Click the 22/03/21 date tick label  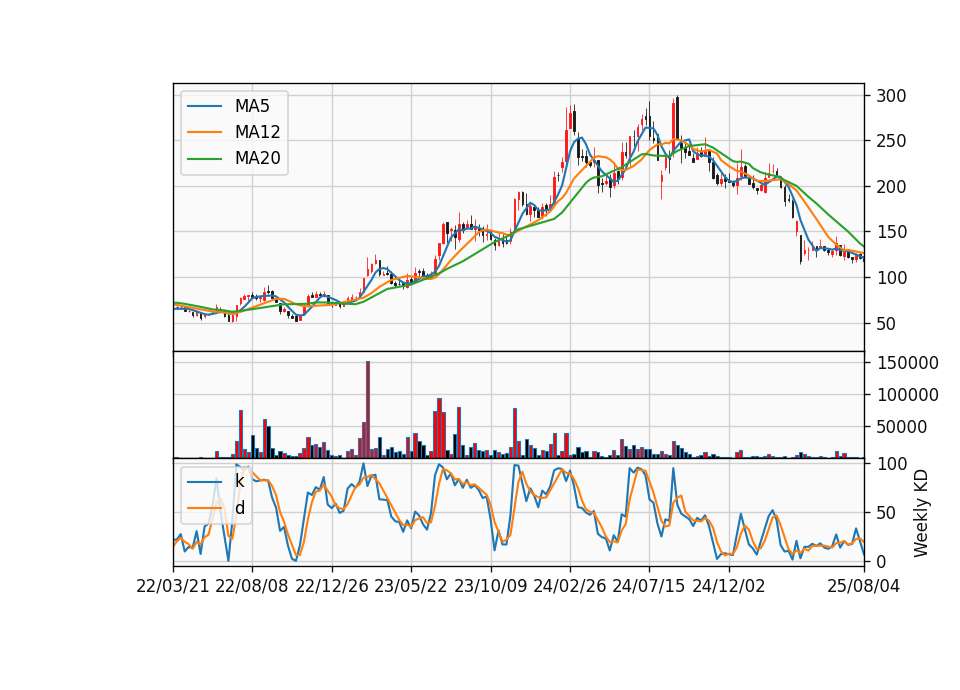pyautogui.click(x=173, y=586)
